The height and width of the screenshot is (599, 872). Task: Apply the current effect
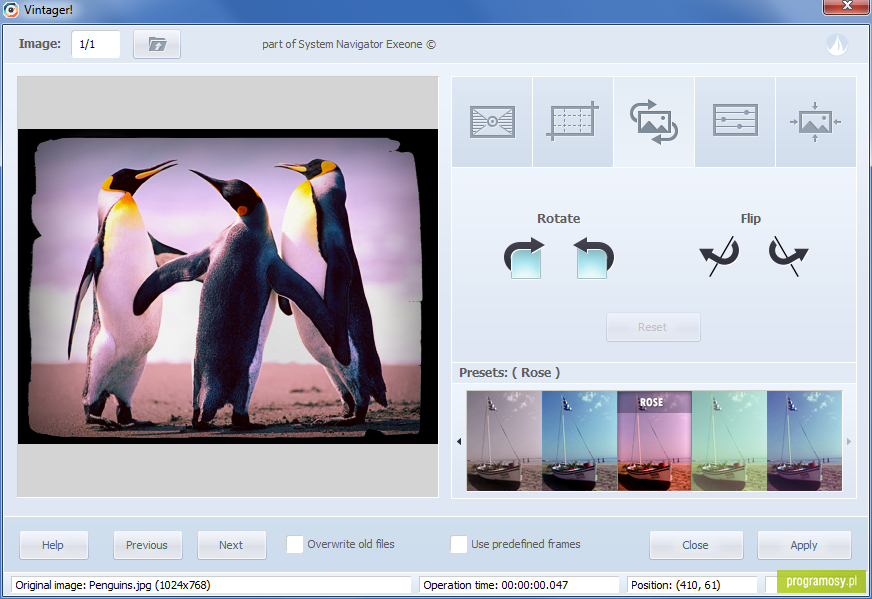point(804,545)
